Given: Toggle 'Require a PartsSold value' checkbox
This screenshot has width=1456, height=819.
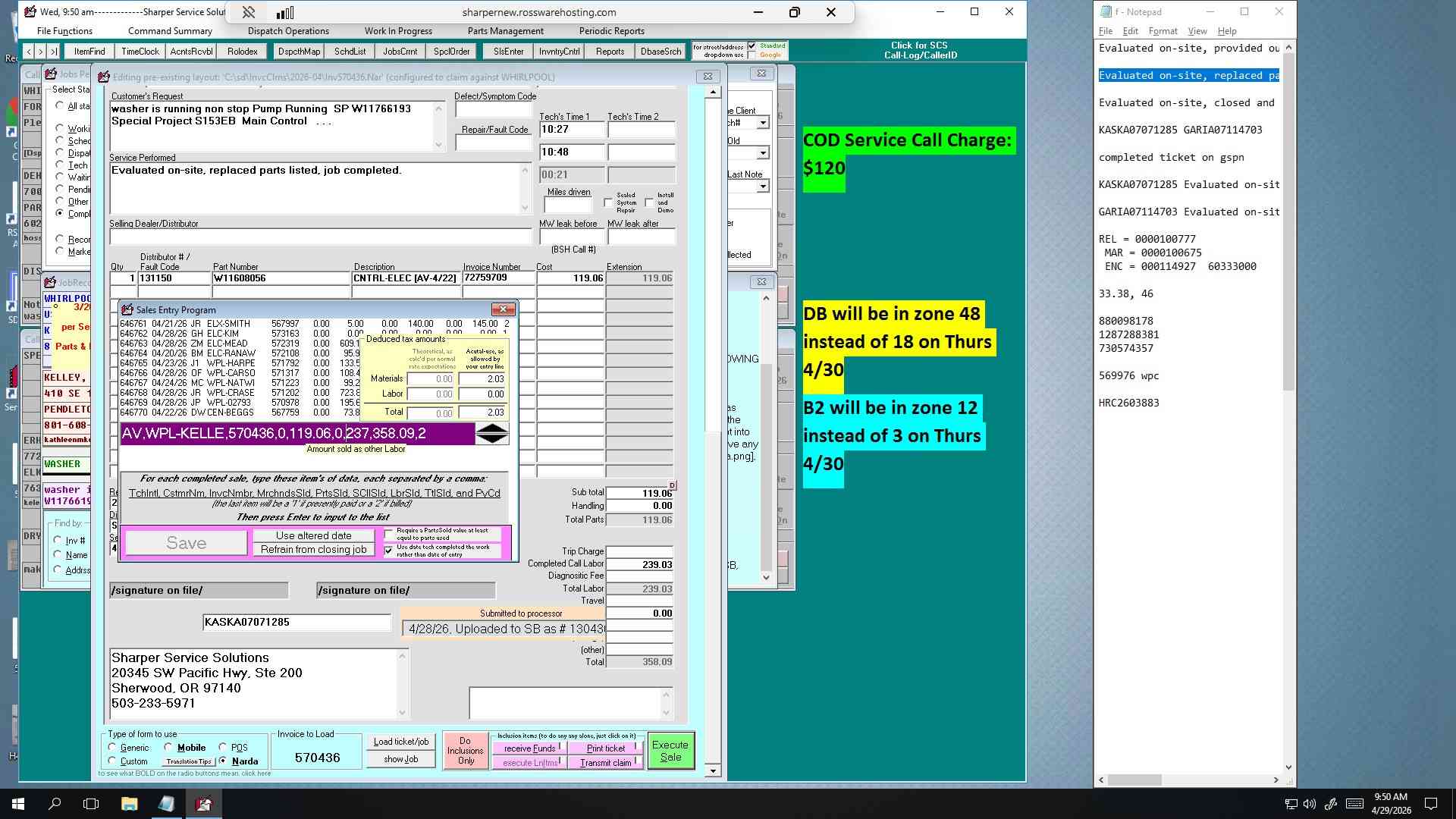Looking at the screenshot, I should (x=389, y=535).
